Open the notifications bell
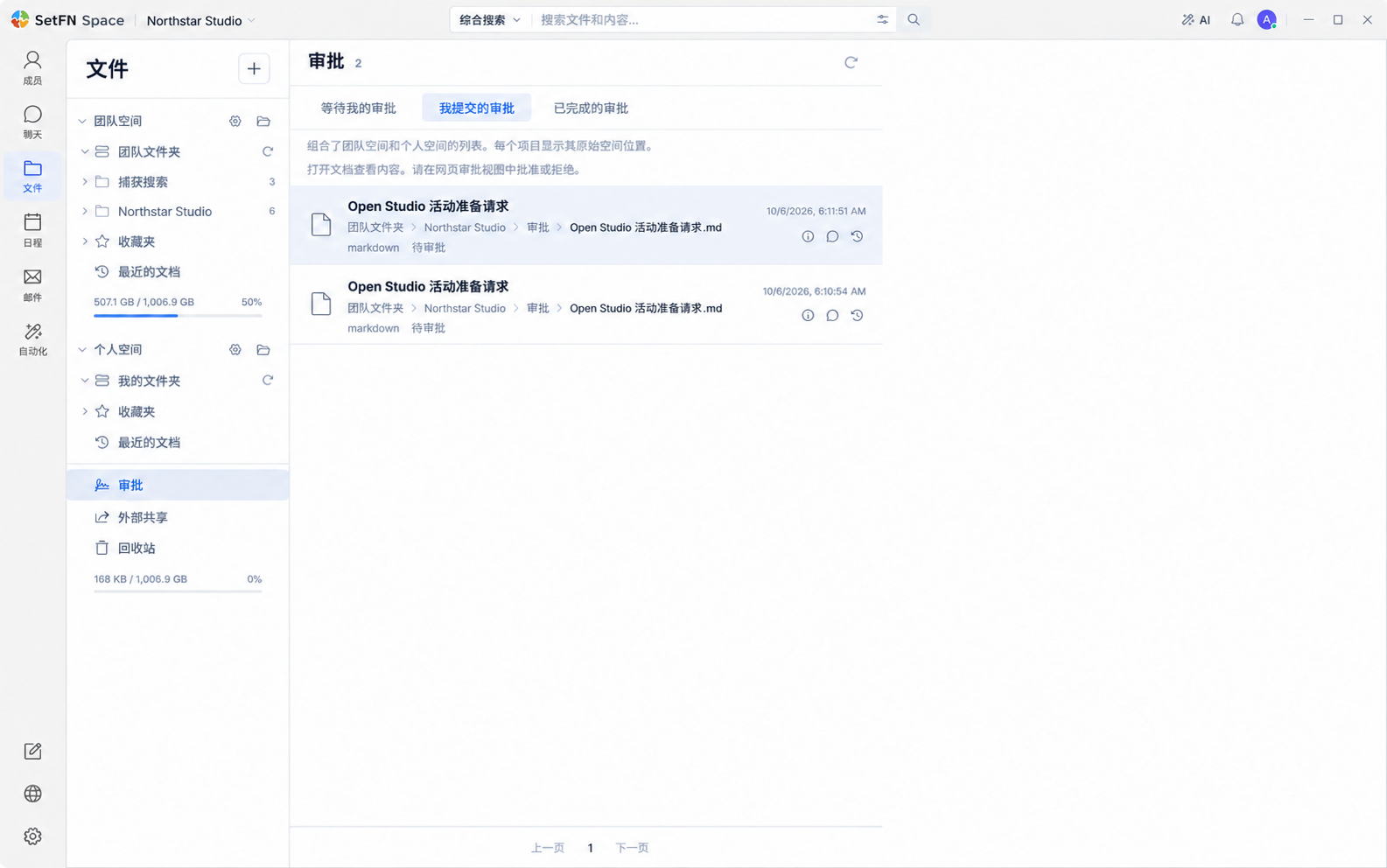Viewport: 1387px width, 868px height. pyautogui.click(x=1236, y=19)
